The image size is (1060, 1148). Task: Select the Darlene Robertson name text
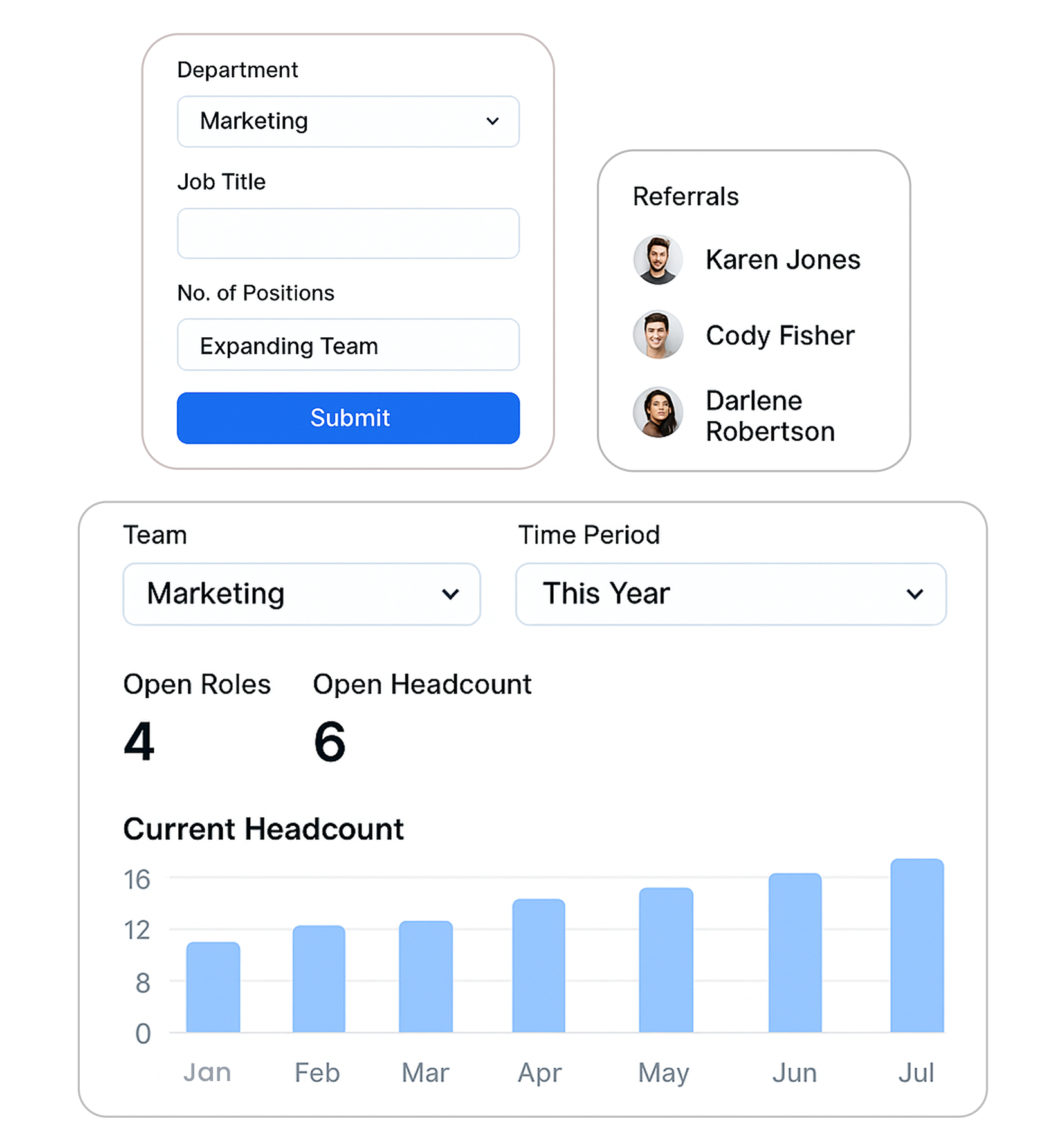coord(770,416)
